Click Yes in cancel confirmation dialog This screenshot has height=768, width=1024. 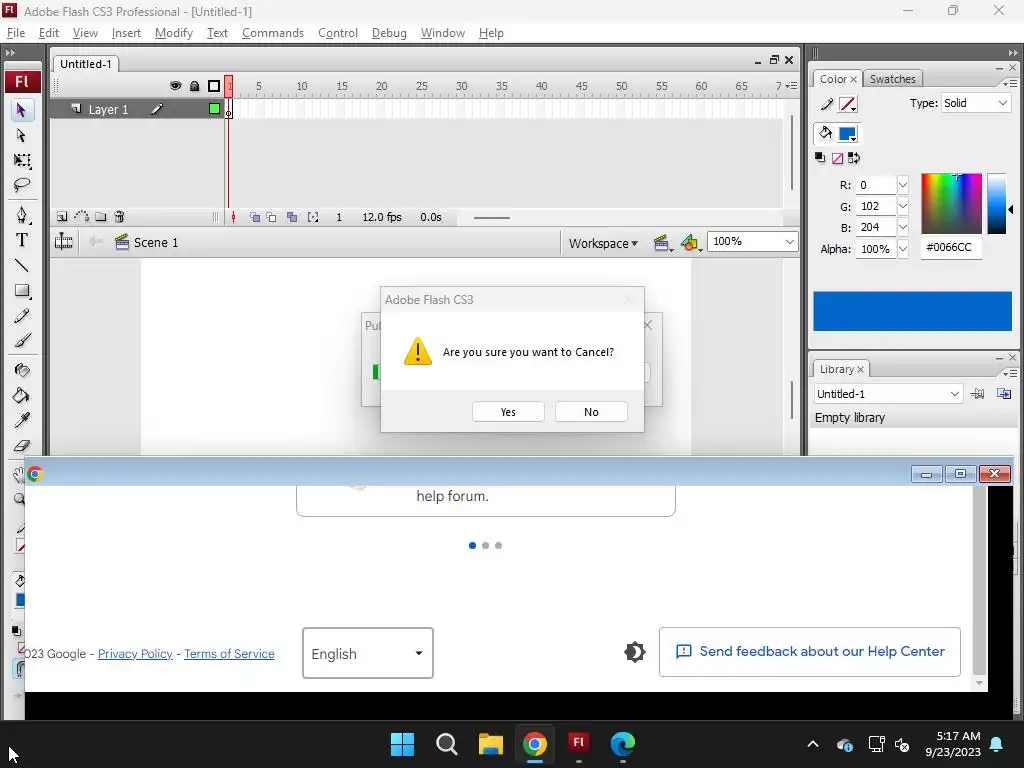[508, 412]
